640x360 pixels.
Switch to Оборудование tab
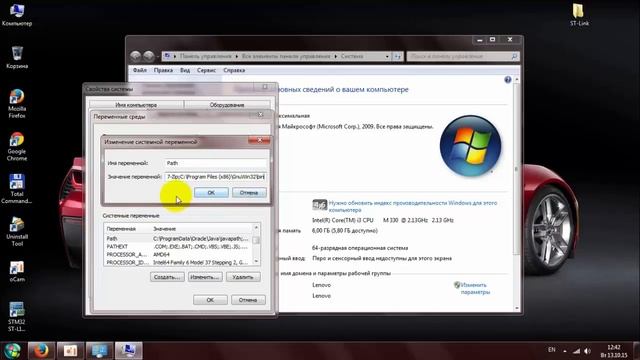[x=227, y=105]
